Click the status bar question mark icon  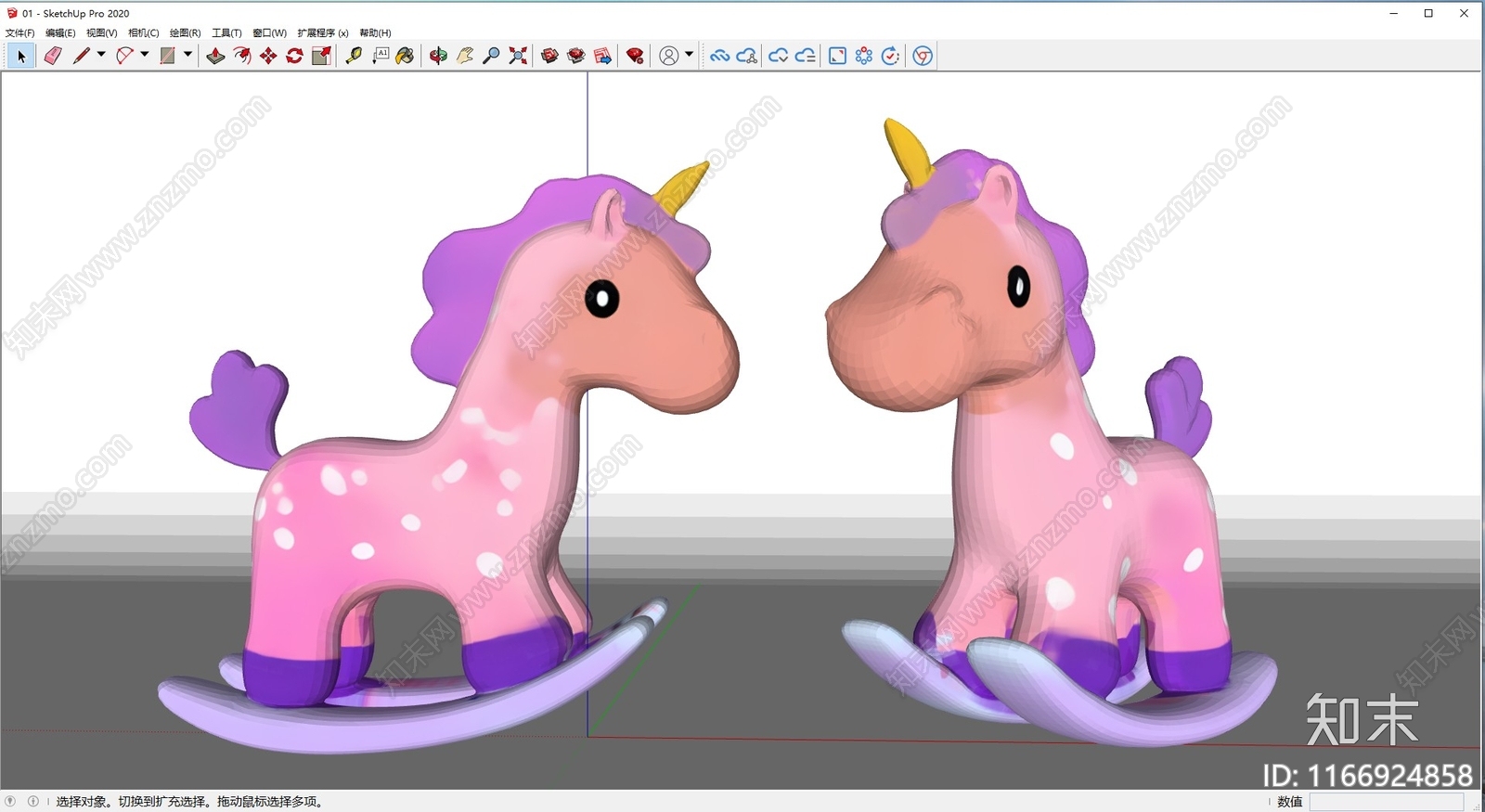10,801
